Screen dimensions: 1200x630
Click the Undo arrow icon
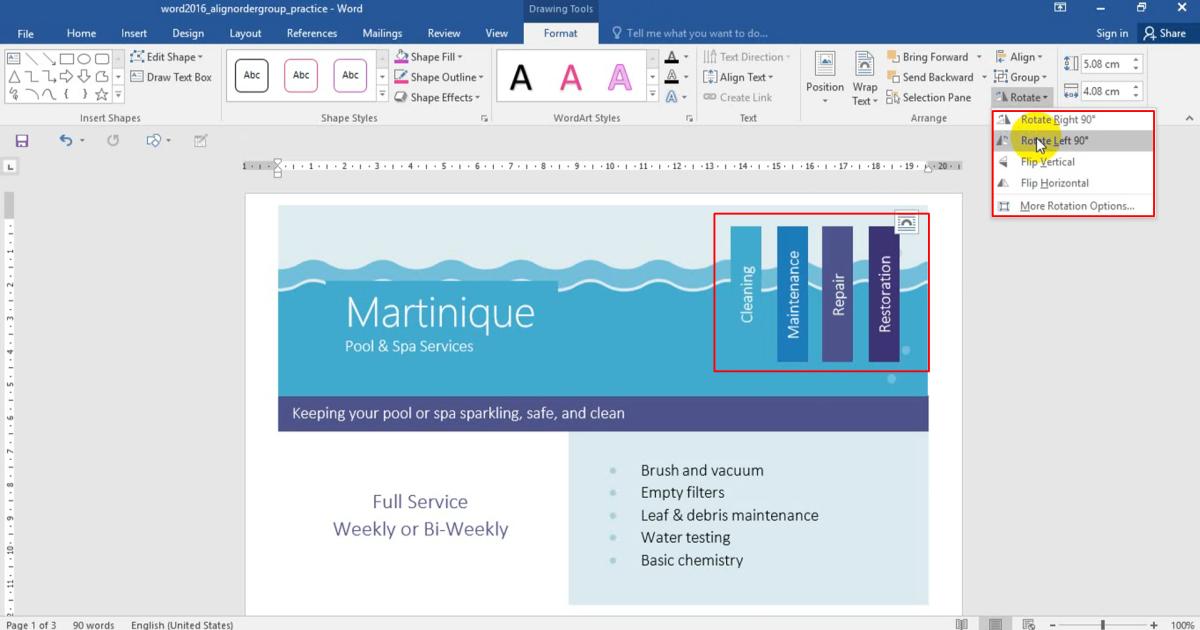(x=66, y=141)
